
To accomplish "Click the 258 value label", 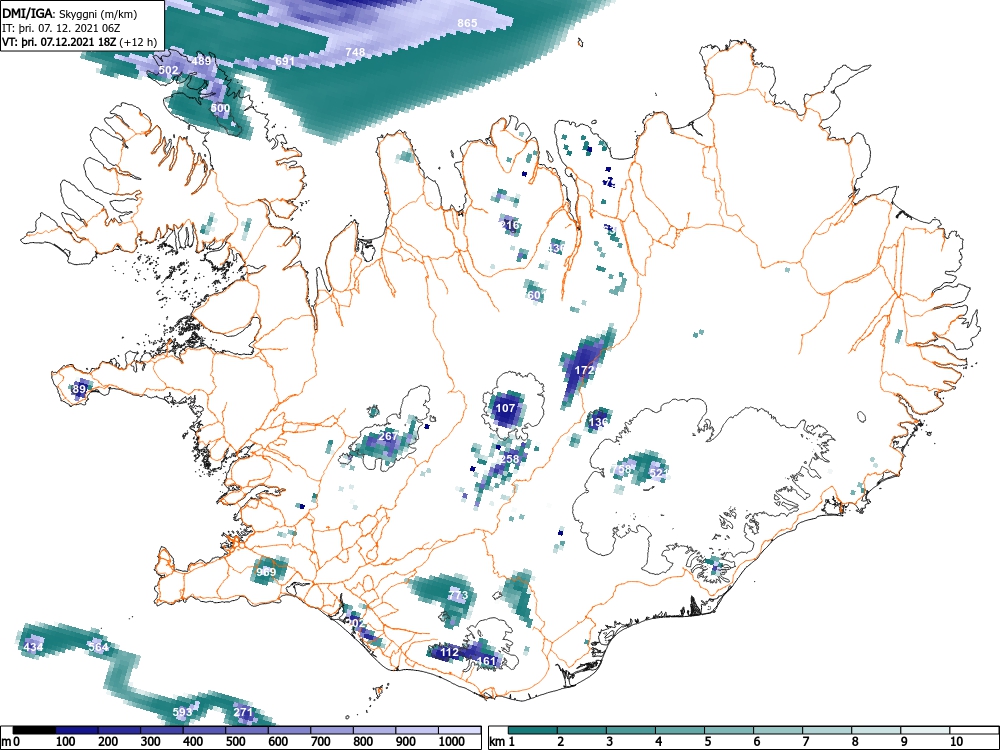I will (510, 459).
